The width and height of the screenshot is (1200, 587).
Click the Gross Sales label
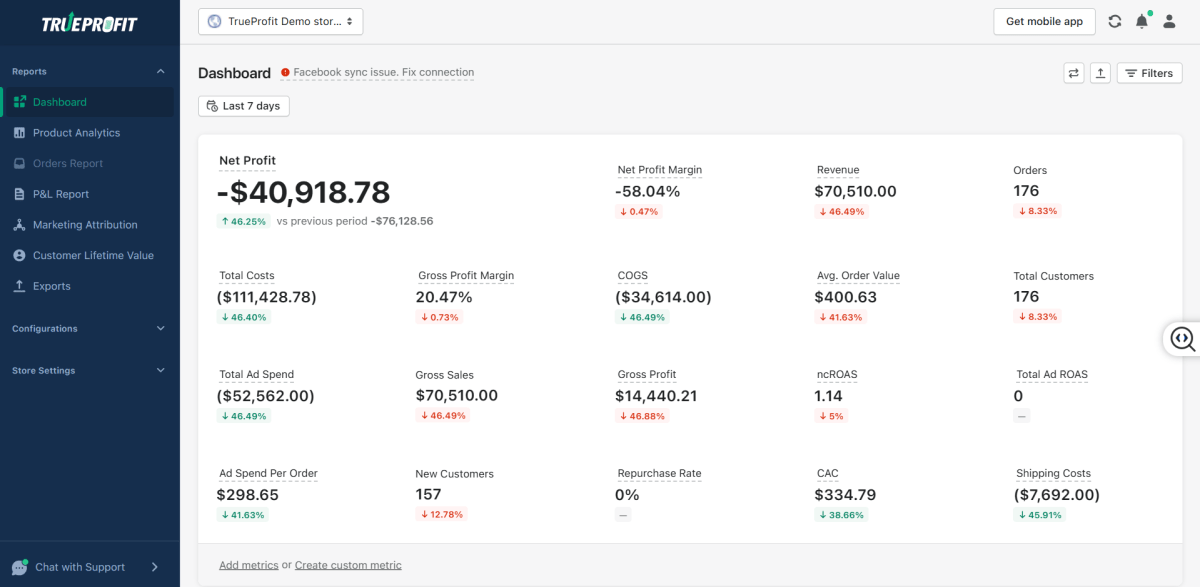point(445,375)
